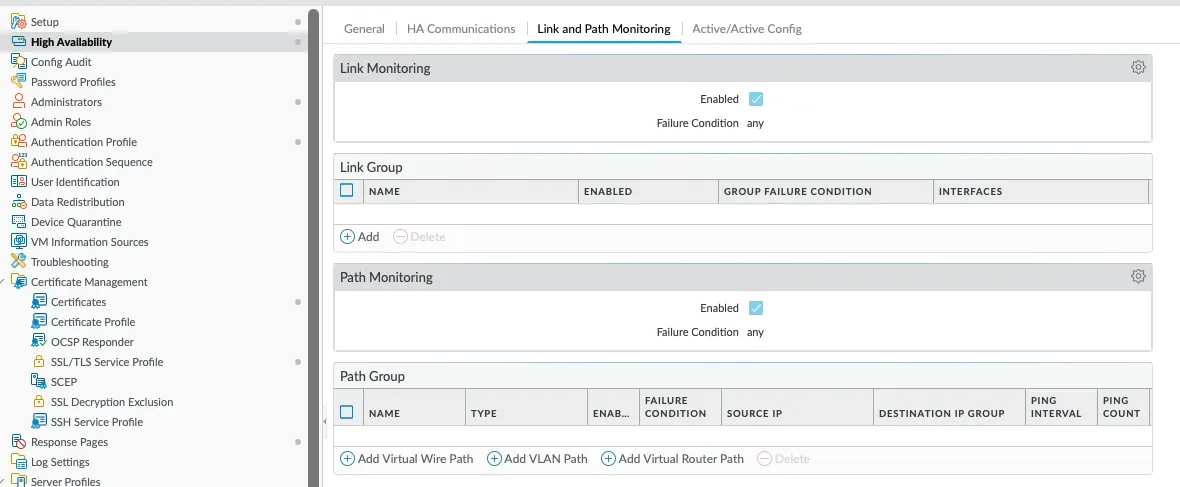Select Response Pages in the sidebar
This screenshot has height=487, width=1180.
[x=69, y=442]
